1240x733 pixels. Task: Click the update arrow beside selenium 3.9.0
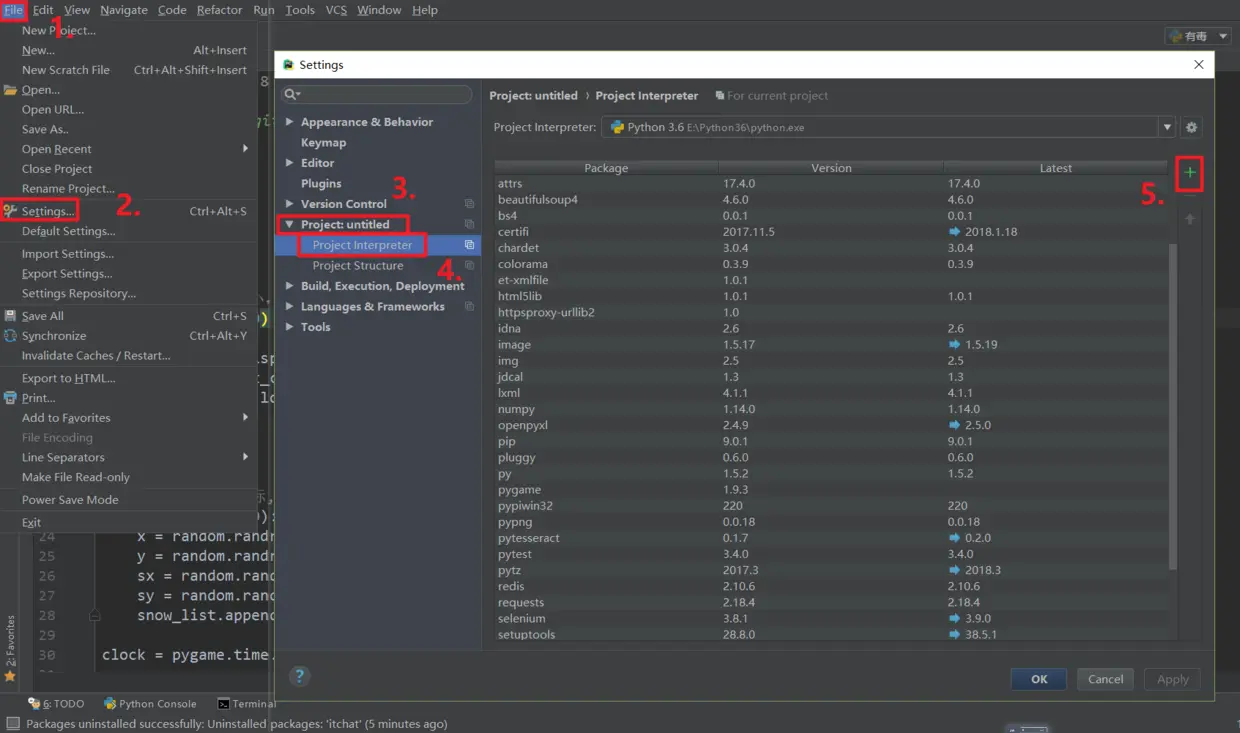[x=955, y=619]
